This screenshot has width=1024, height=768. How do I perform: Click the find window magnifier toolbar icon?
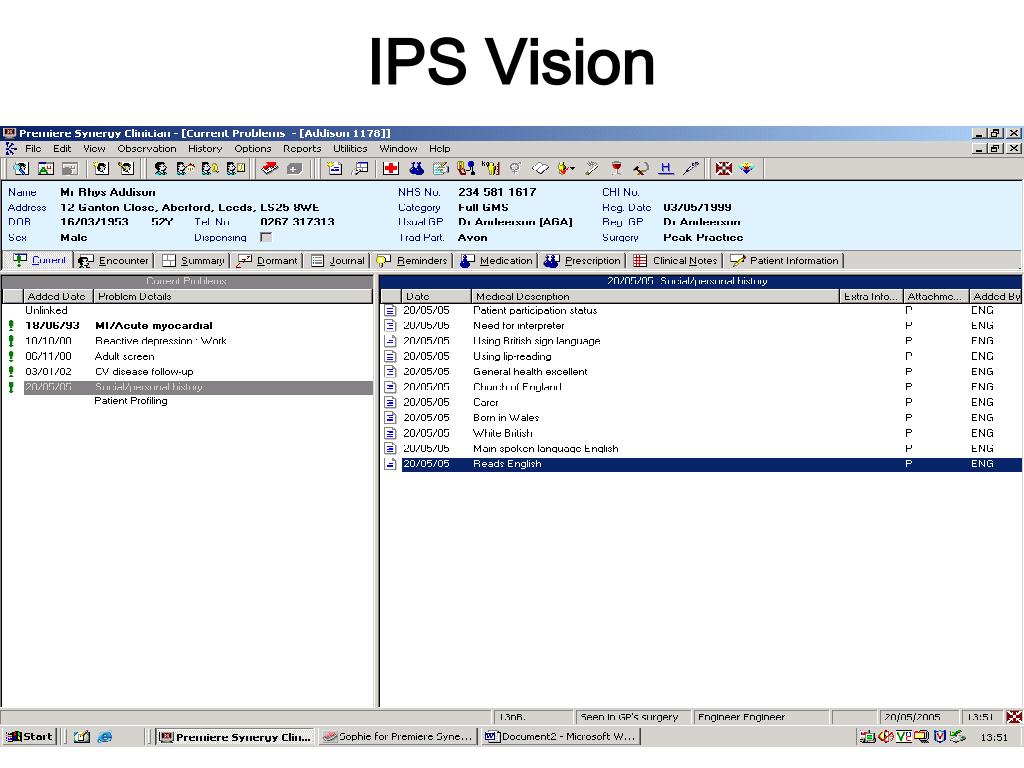(x=360, y=168)
